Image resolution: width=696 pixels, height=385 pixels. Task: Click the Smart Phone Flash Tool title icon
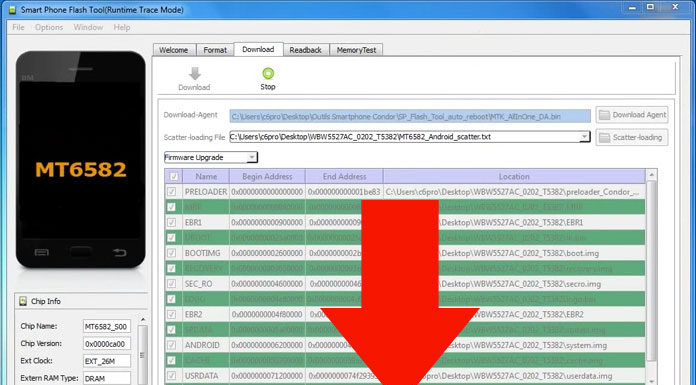coord(13,9)
